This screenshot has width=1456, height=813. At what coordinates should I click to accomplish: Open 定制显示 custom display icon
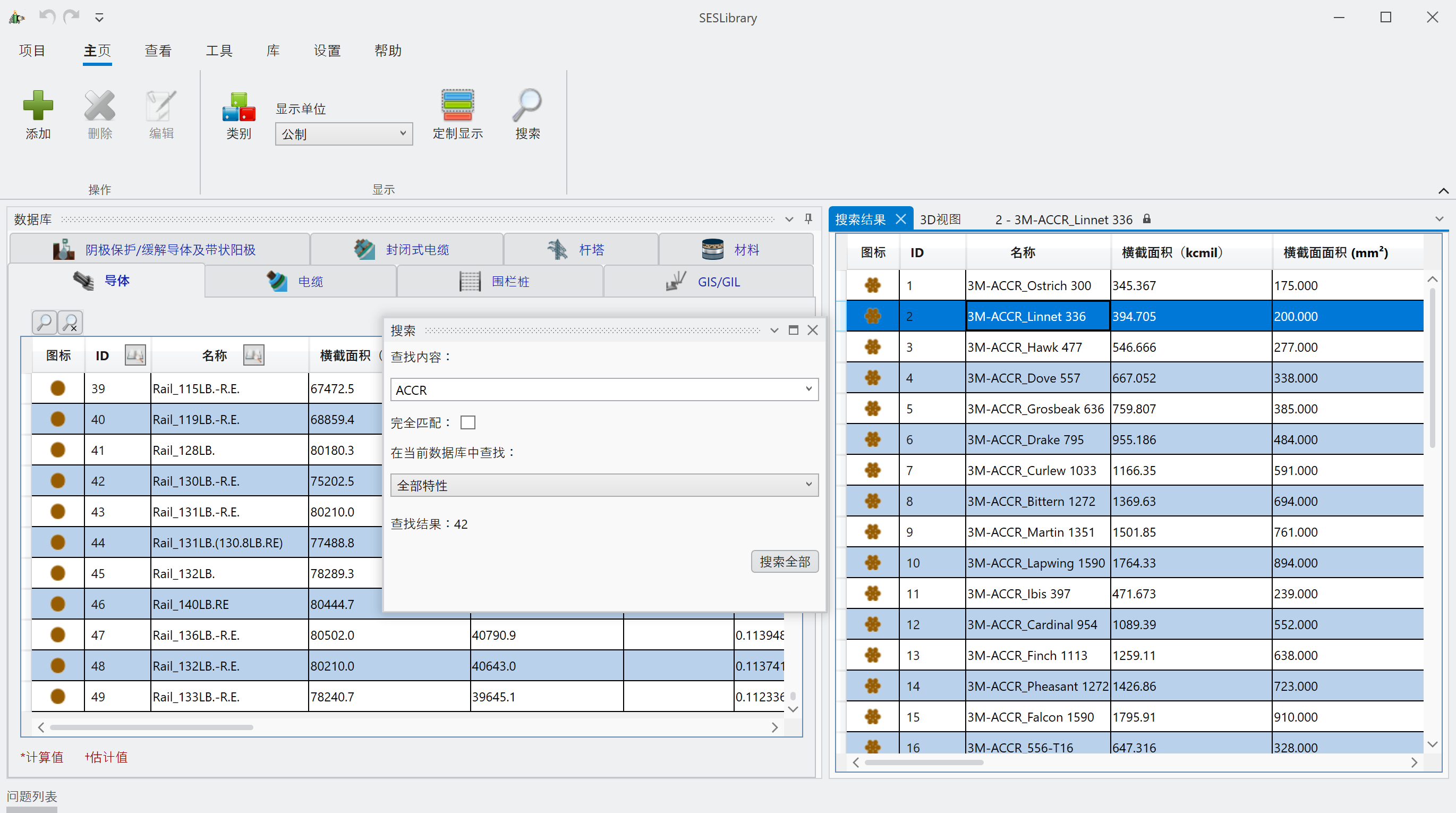click(457, 105)
